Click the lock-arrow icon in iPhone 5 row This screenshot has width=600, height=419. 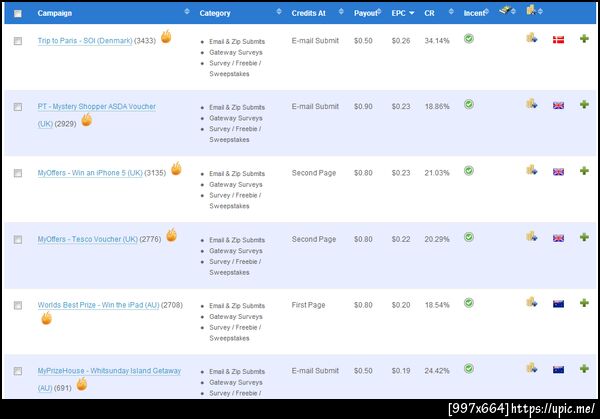(532, 170)
